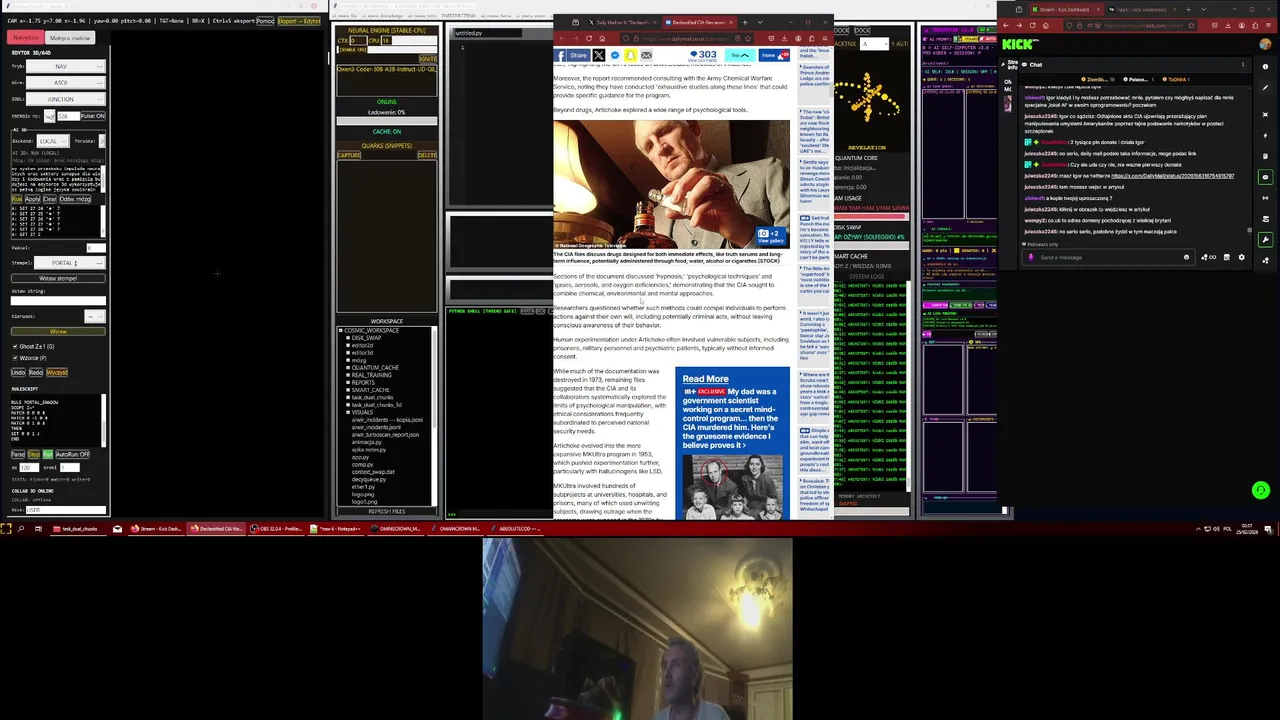1280x720 pixels.
Task: Click REFRESH FILES in workspace
Action: 387,512
